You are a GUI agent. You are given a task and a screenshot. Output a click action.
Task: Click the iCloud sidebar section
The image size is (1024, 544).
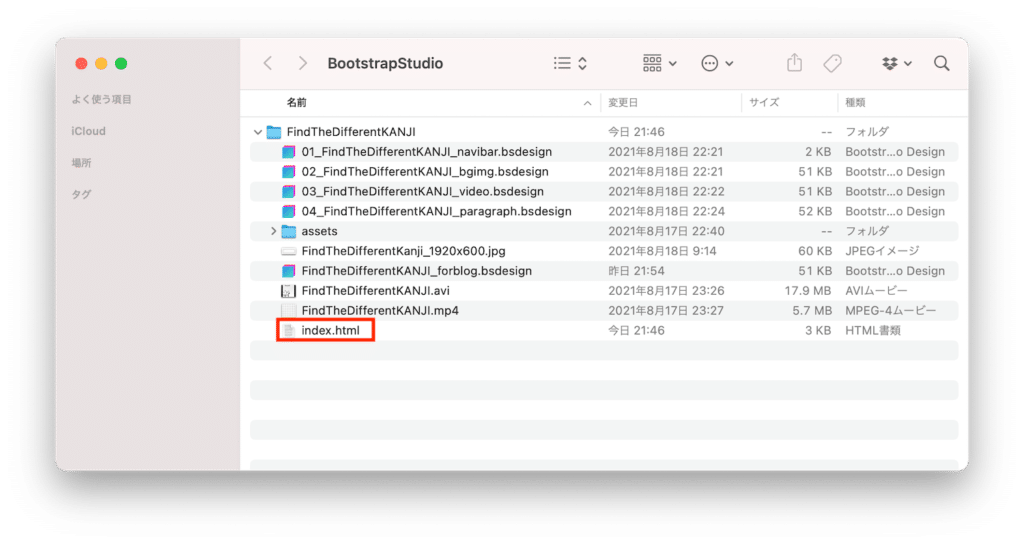88,131
